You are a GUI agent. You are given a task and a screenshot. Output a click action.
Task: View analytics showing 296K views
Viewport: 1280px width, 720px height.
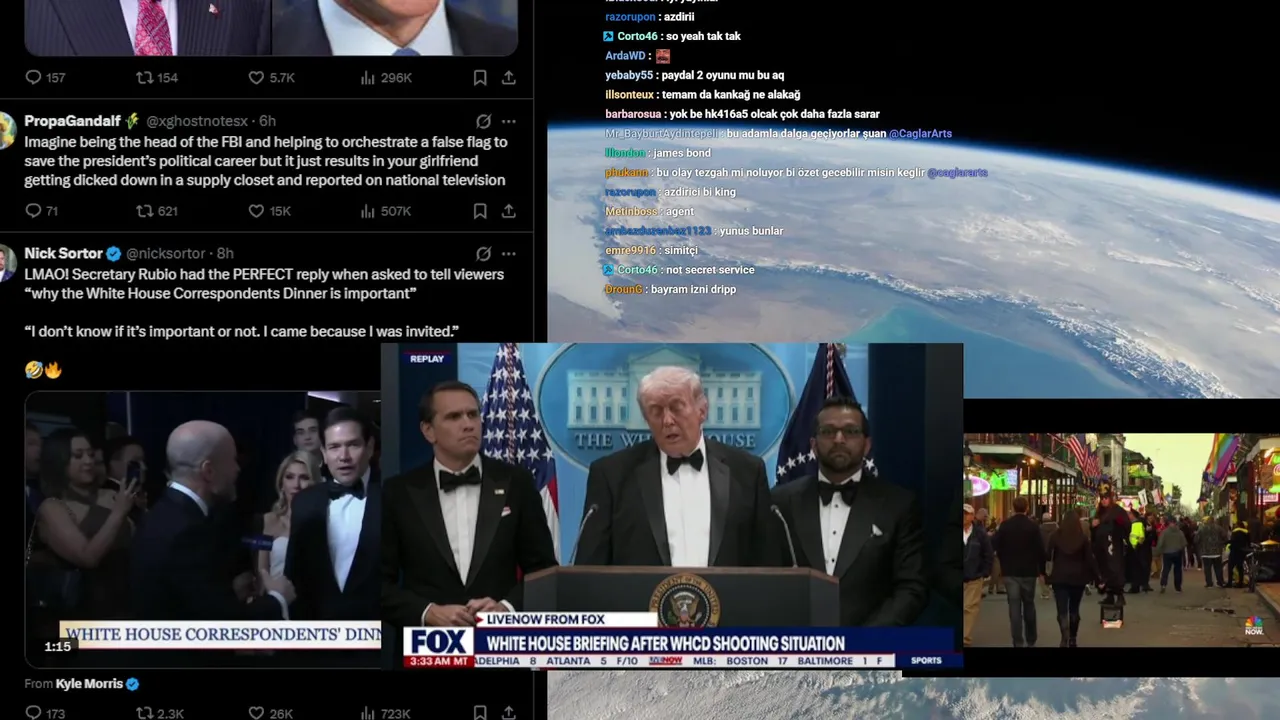pos(385,77)
